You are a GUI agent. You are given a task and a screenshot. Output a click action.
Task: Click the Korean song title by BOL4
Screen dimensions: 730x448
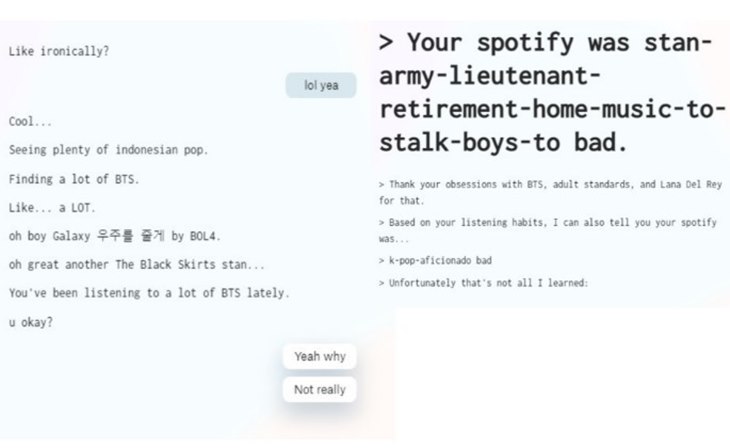point(131,236)
